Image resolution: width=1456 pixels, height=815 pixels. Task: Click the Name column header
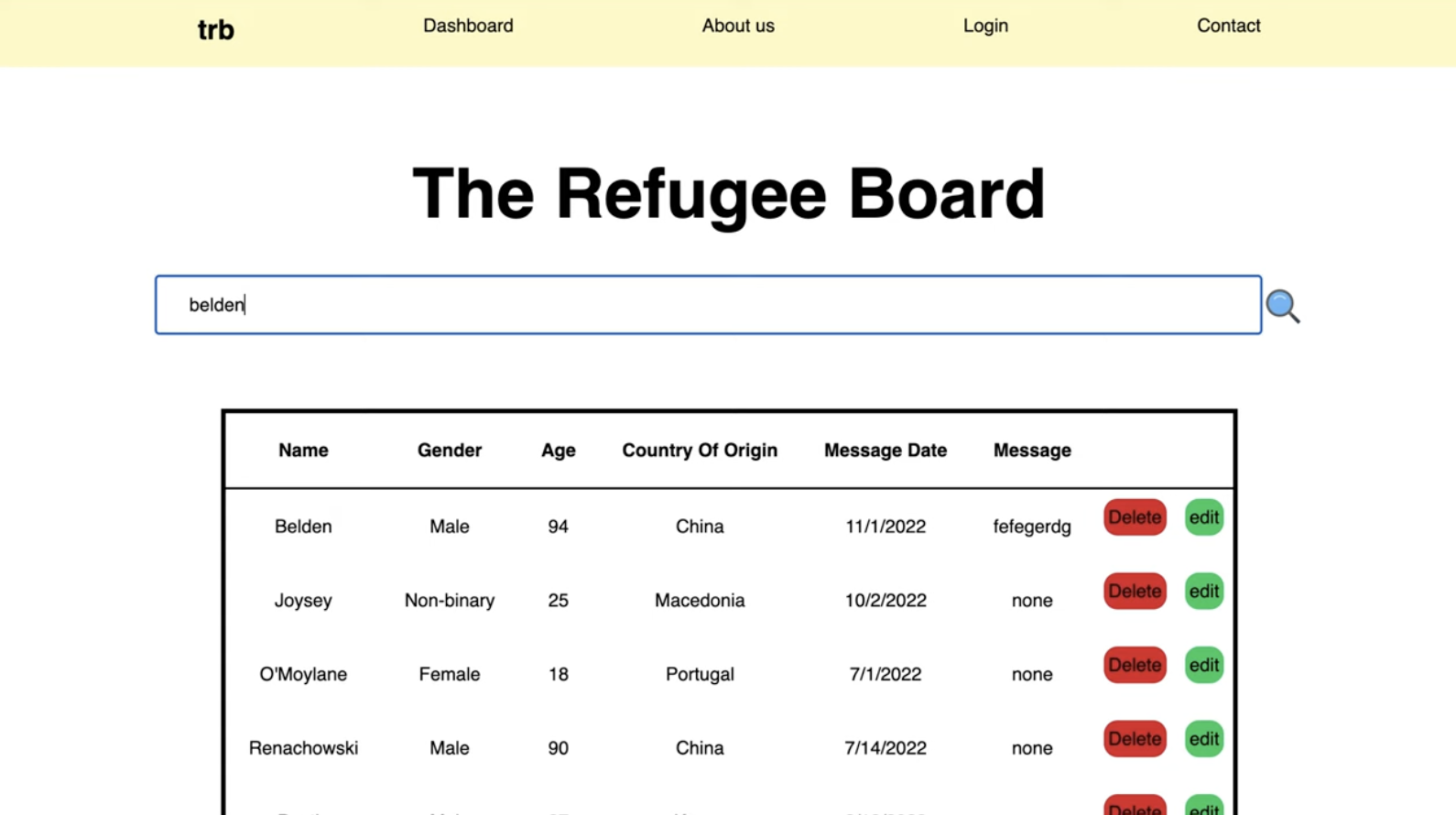coord(303,451)
